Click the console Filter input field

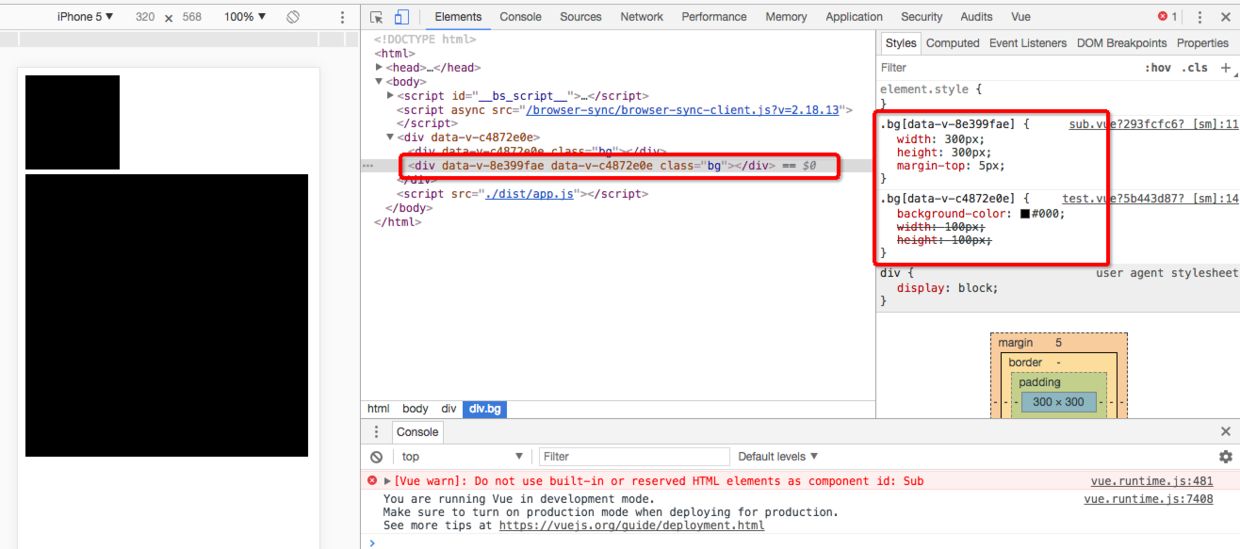(x=635, y=457)
